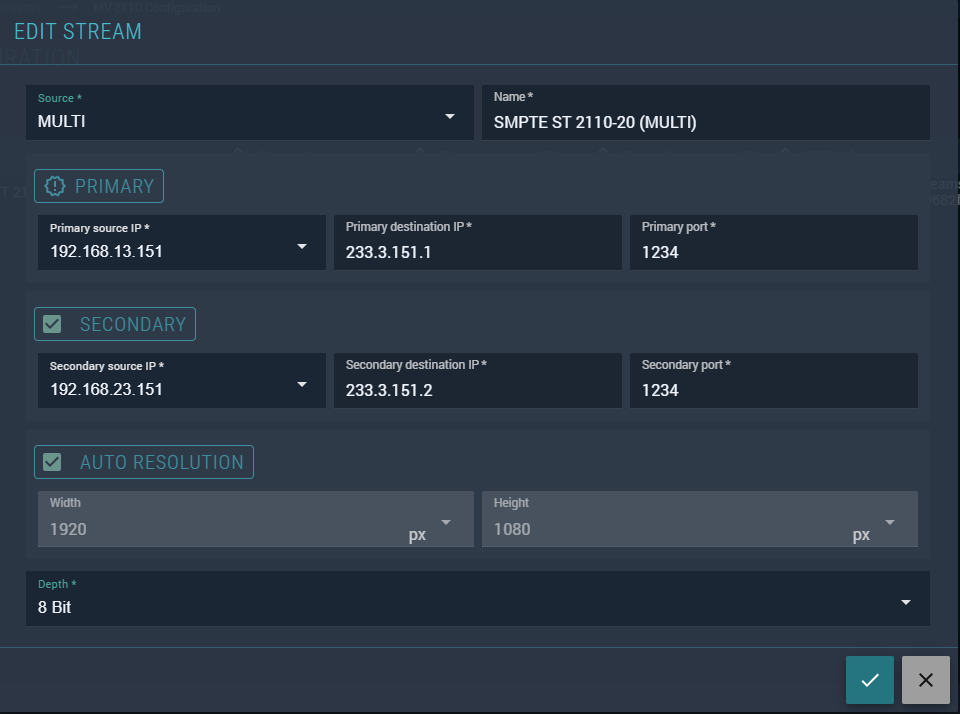The height and width of the screenshot is (714, 960).
Task: Click the AUTO RESOLUTION label text
Action: pos(162,462)
